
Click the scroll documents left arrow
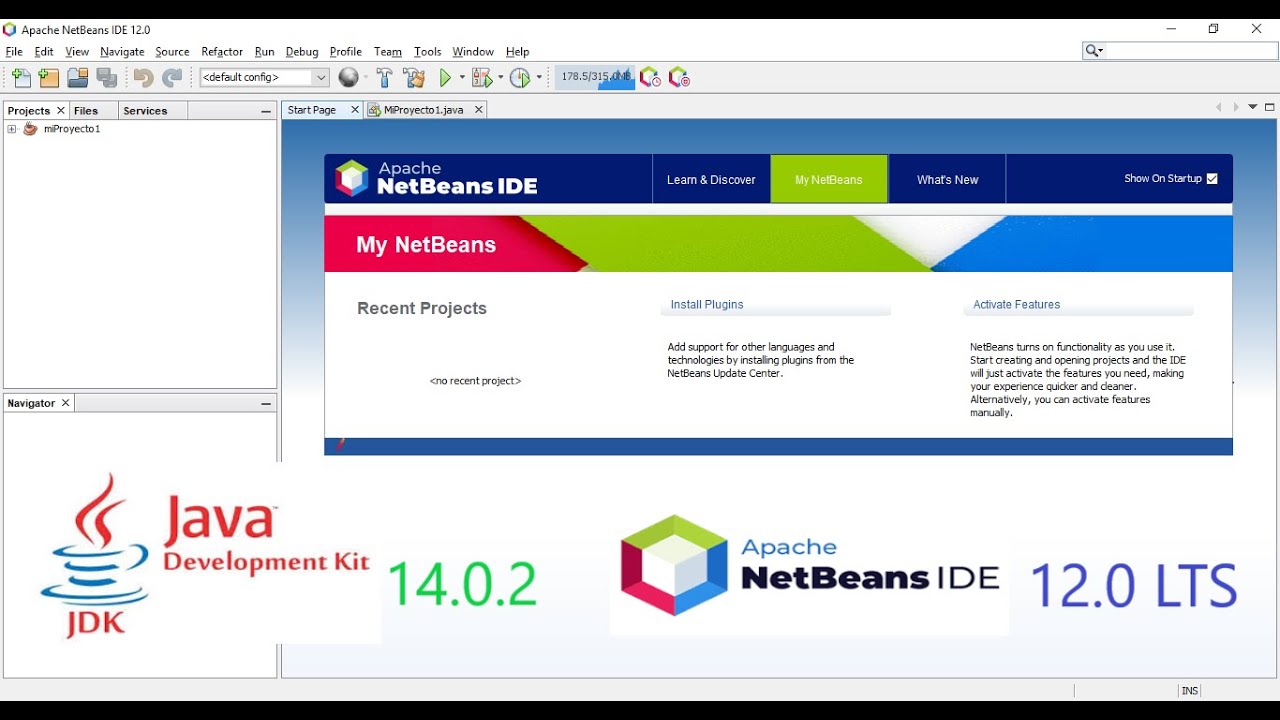click(x=1218, y=107)
